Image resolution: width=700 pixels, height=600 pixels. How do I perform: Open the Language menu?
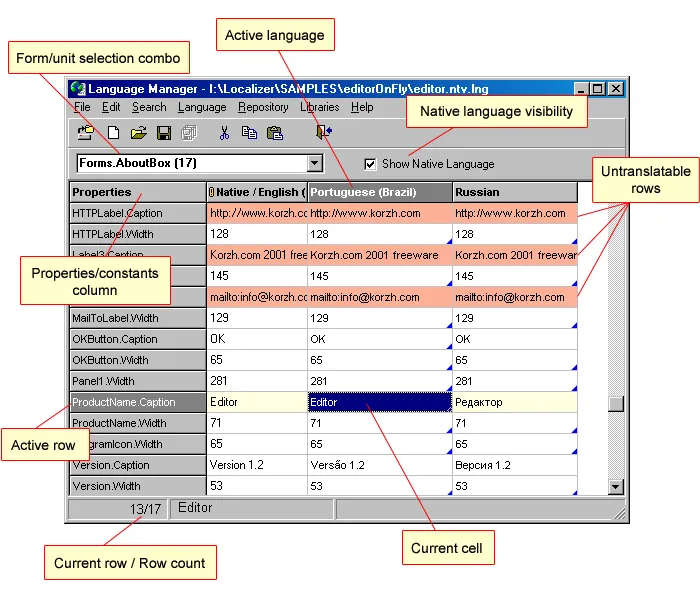(202, 107)
